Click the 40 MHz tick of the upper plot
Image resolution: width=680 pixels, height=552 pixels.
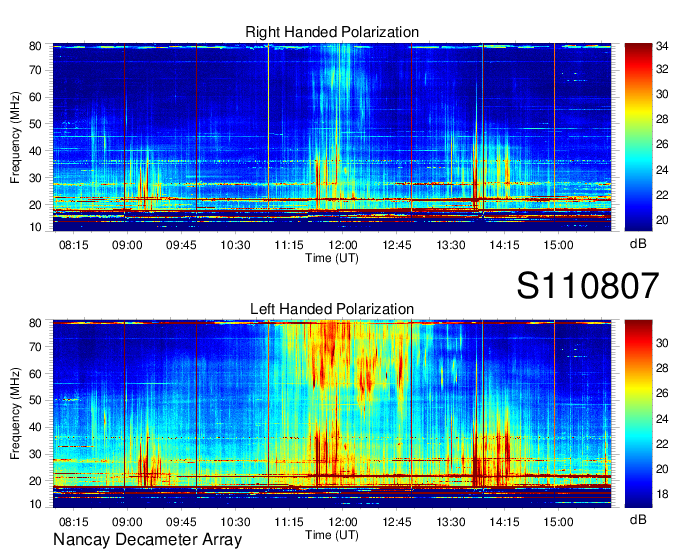point(35,151)
